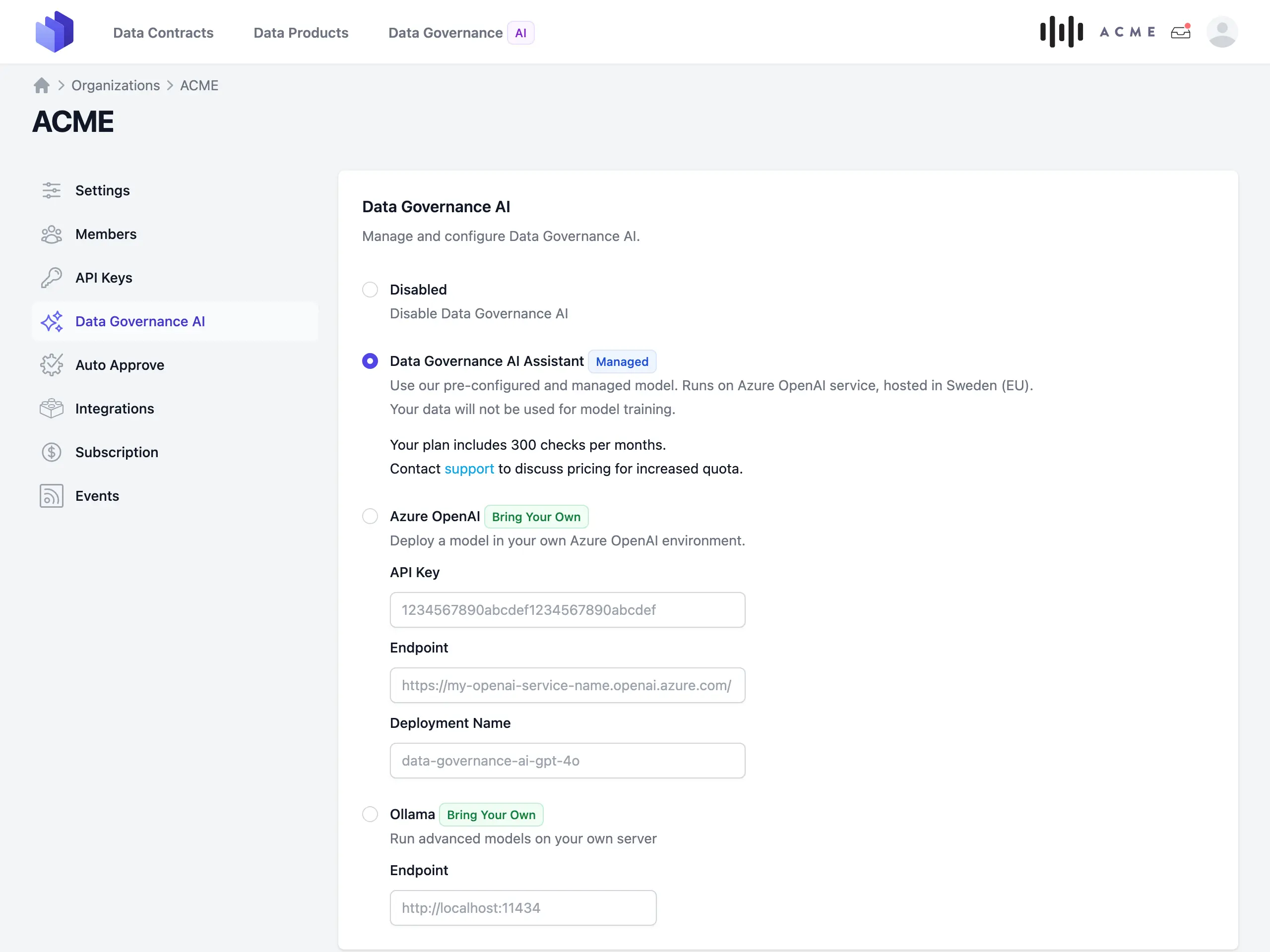Viewport: 1270px width, 952px height.
Task: Click 'Your plan includes 300 checks' text
Action: [x=528, y=445]
